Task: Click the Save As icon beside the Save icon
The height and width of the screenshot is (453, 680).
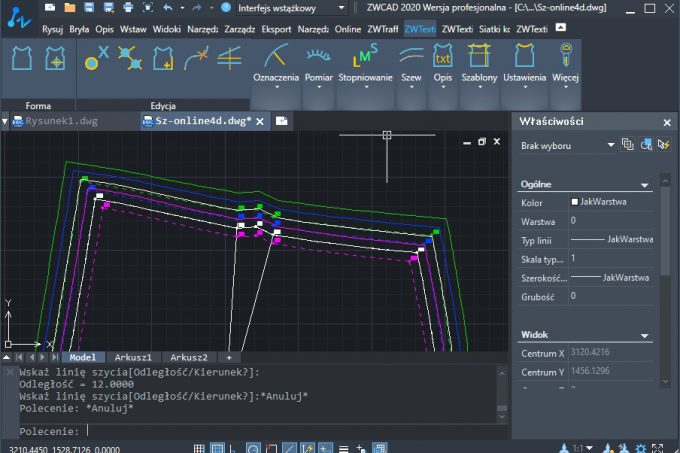Action: [109, 7]
